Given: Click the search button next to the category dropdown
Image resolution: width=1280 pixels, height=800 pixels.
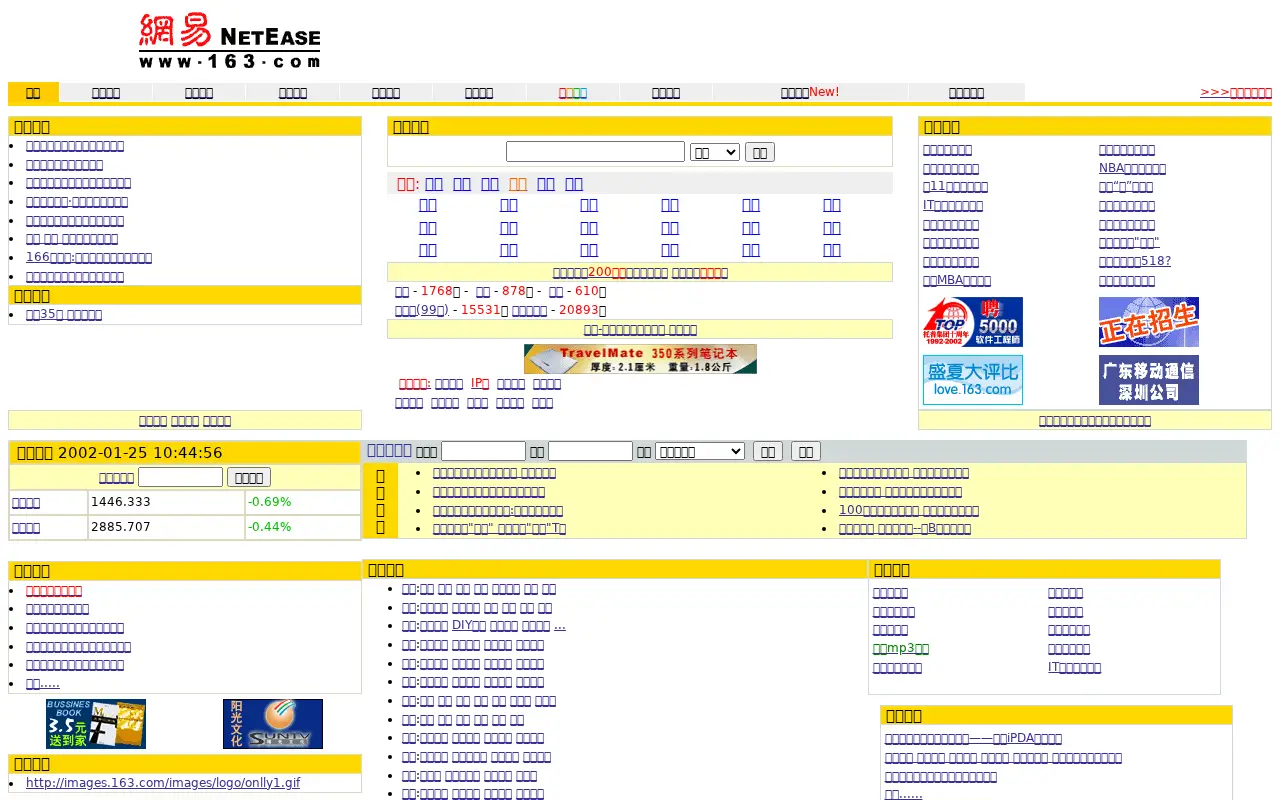Looking at the screenshot, I should [x=760, y=152].
